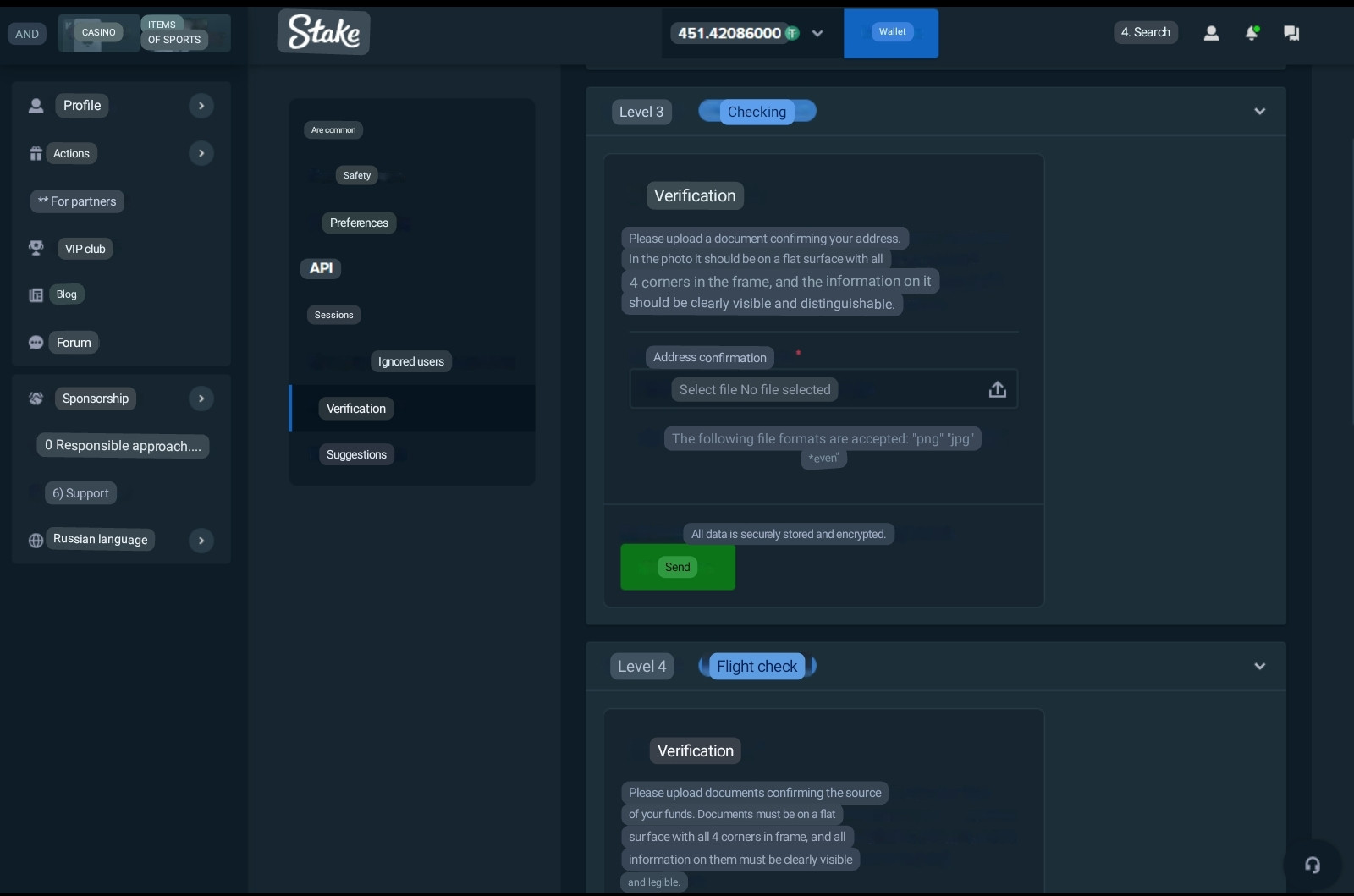Viewport: 1354px width, 896px height.
Task: Select Verification settings item
Action: pyautogui.click(x=411, y=408)
